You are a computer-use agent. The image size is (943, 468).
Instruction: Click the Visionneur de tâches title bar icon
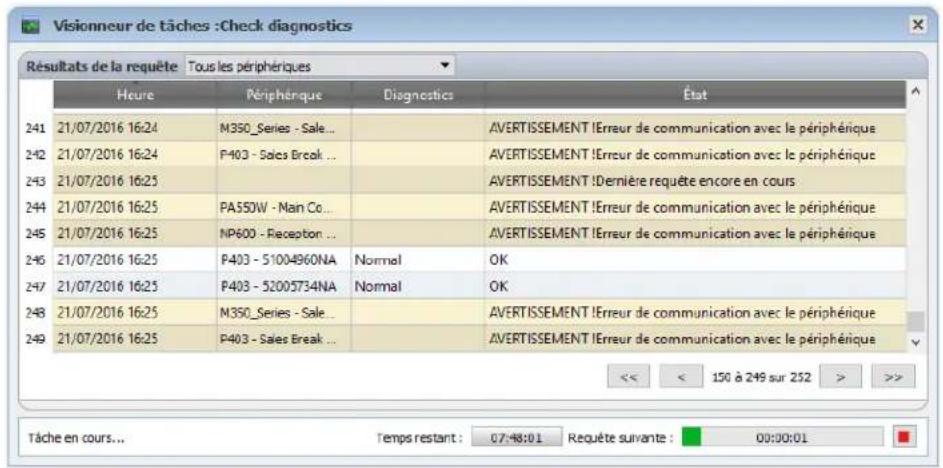tap(31, 28)
